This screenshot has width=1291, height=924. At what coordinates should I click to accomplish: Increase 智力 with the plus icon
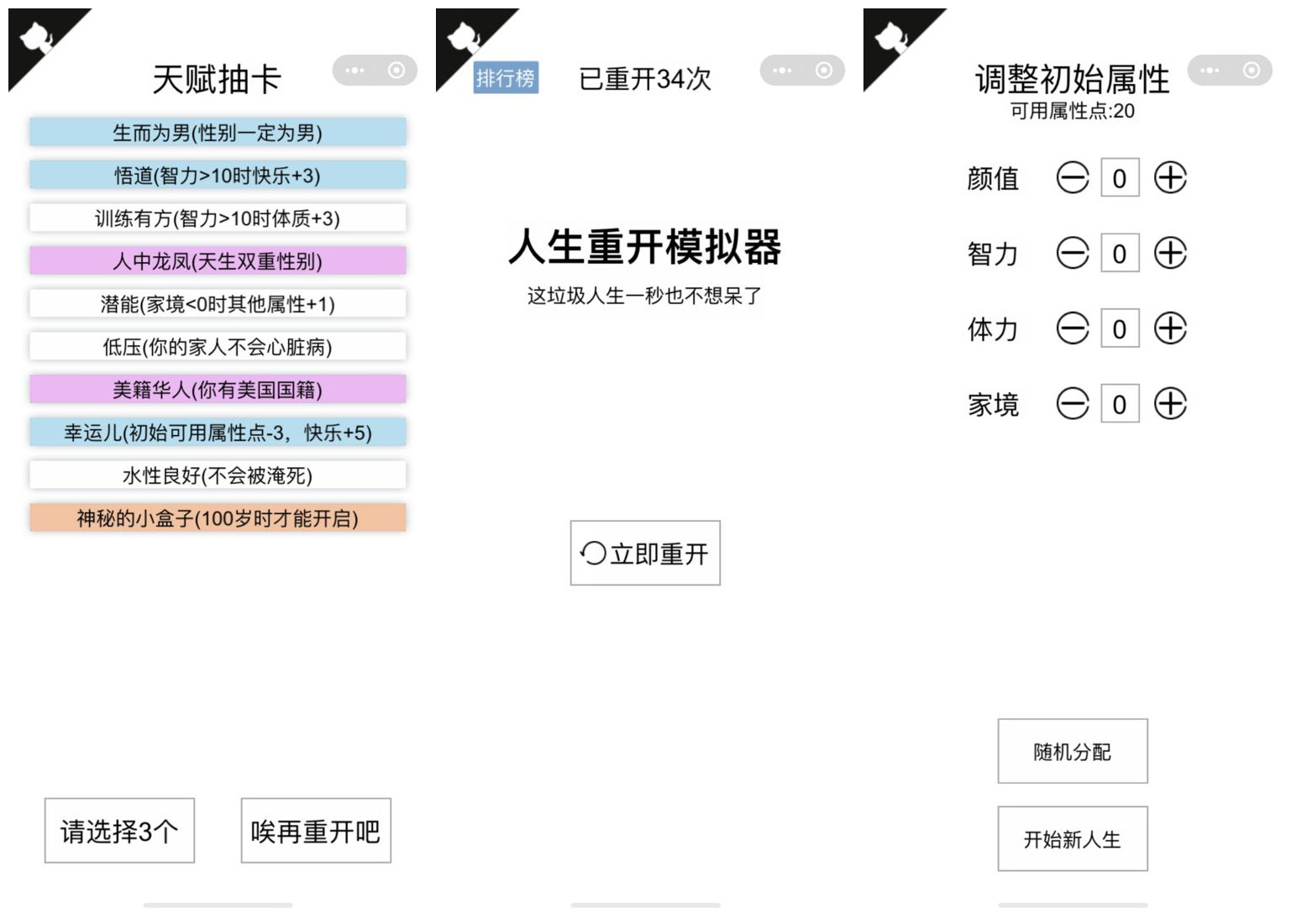(x=1170, y=253)
